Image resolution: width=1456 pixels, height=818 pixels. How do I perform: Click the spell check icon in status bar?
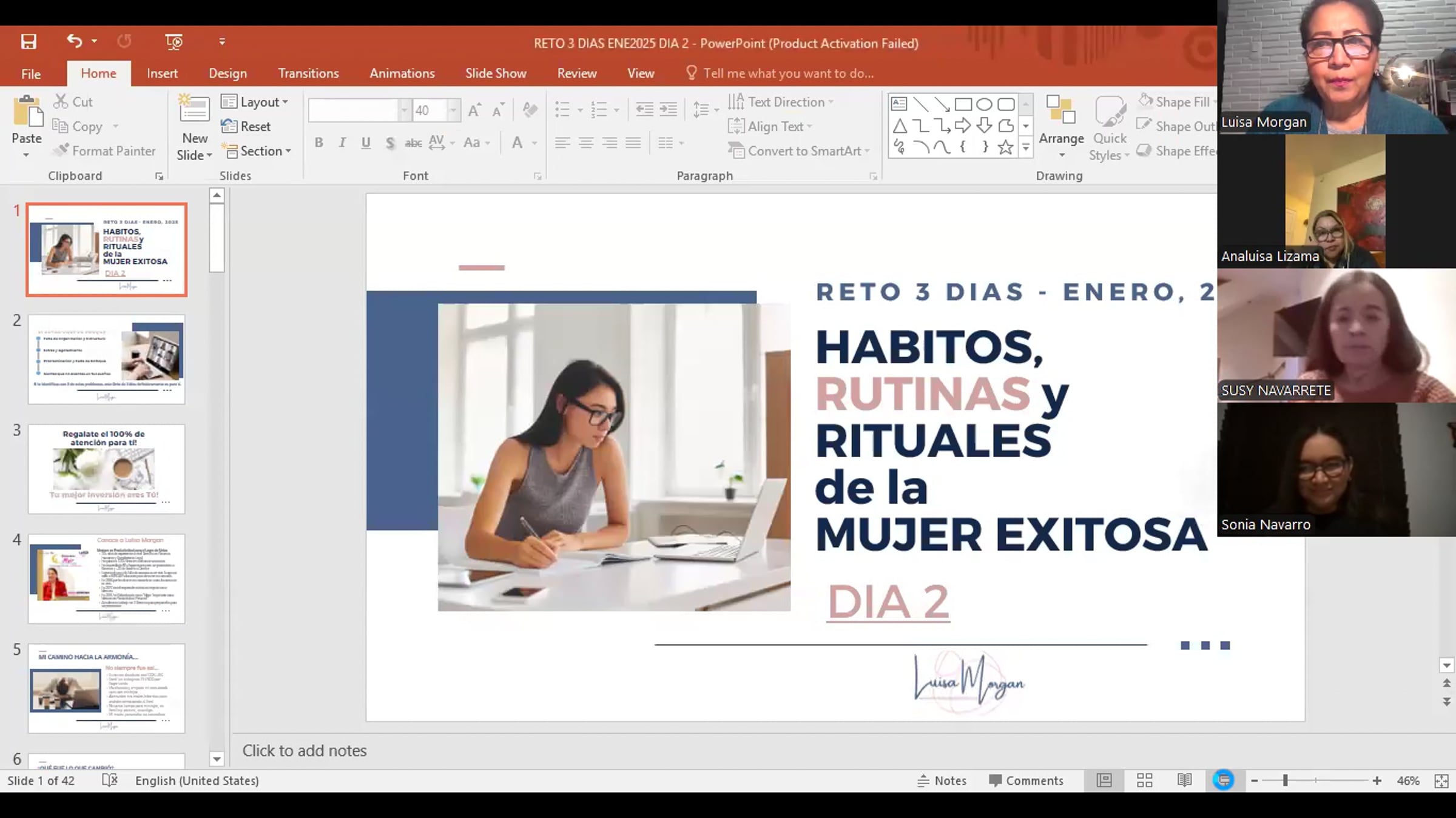click(110, 780)
